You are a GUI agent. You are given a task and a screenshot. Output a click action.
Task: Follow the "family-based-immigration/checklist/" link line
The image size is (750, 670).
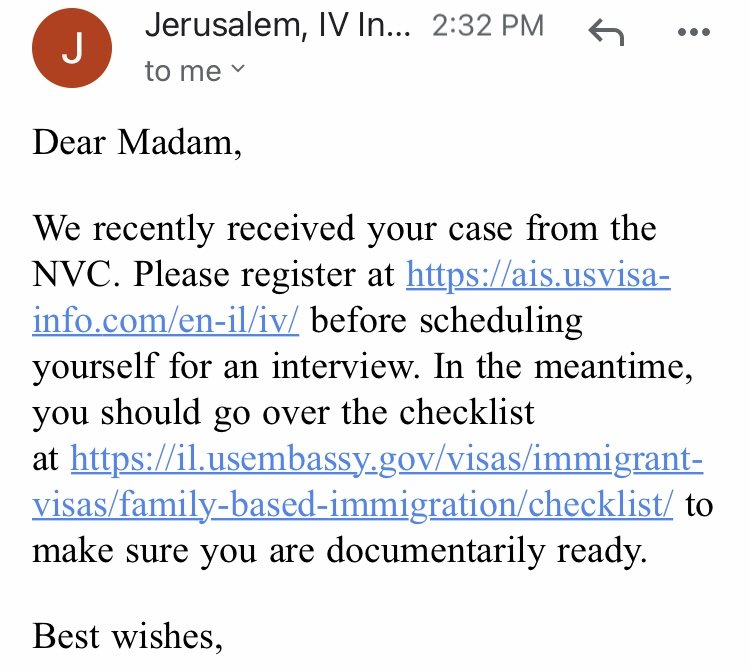point(353,505)
